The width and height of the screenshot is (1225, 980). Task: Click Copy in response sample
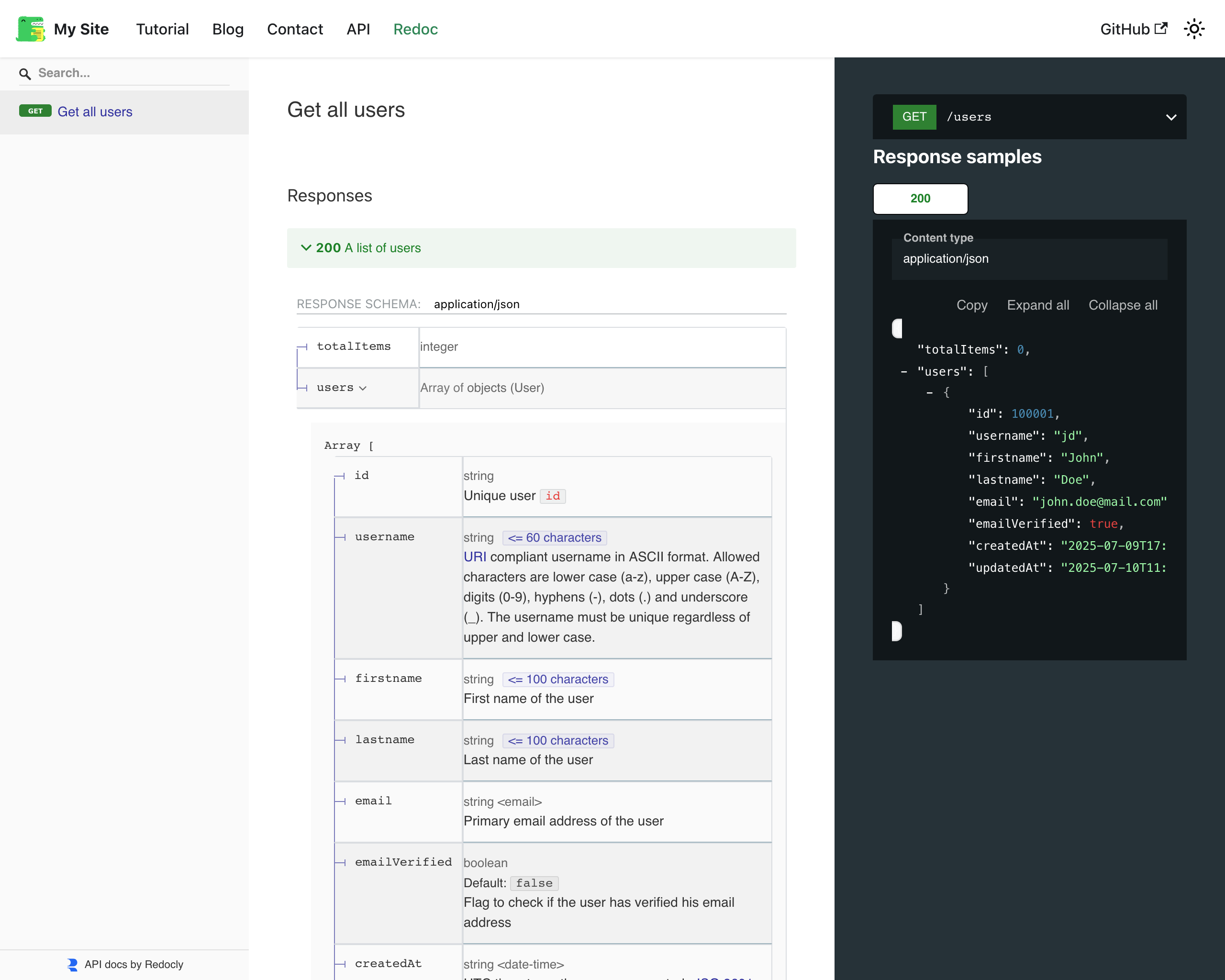click(x=971, y=305)
